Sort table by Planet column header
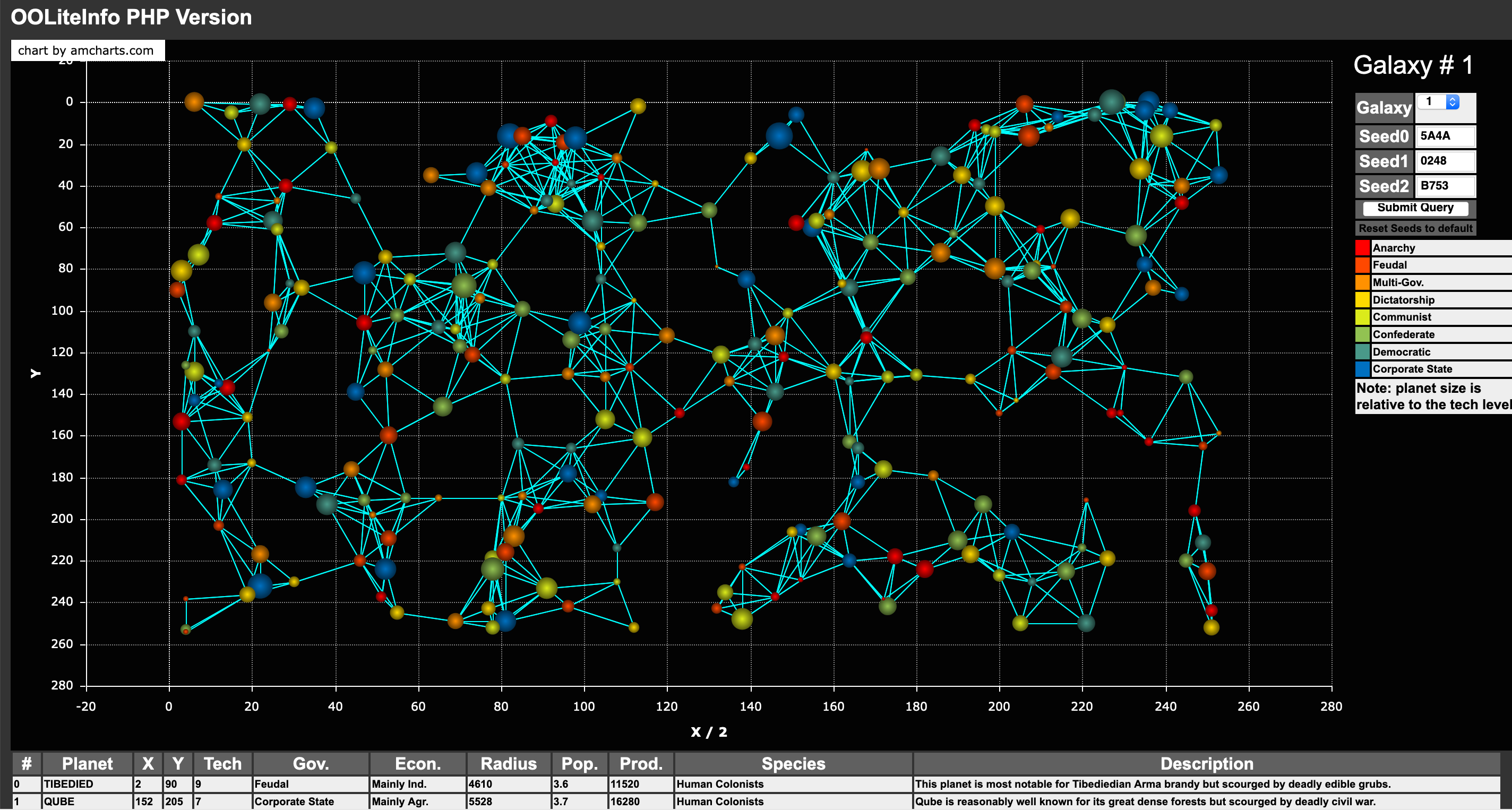Screen dimensions: 1512x810 (x=88, y=764)
